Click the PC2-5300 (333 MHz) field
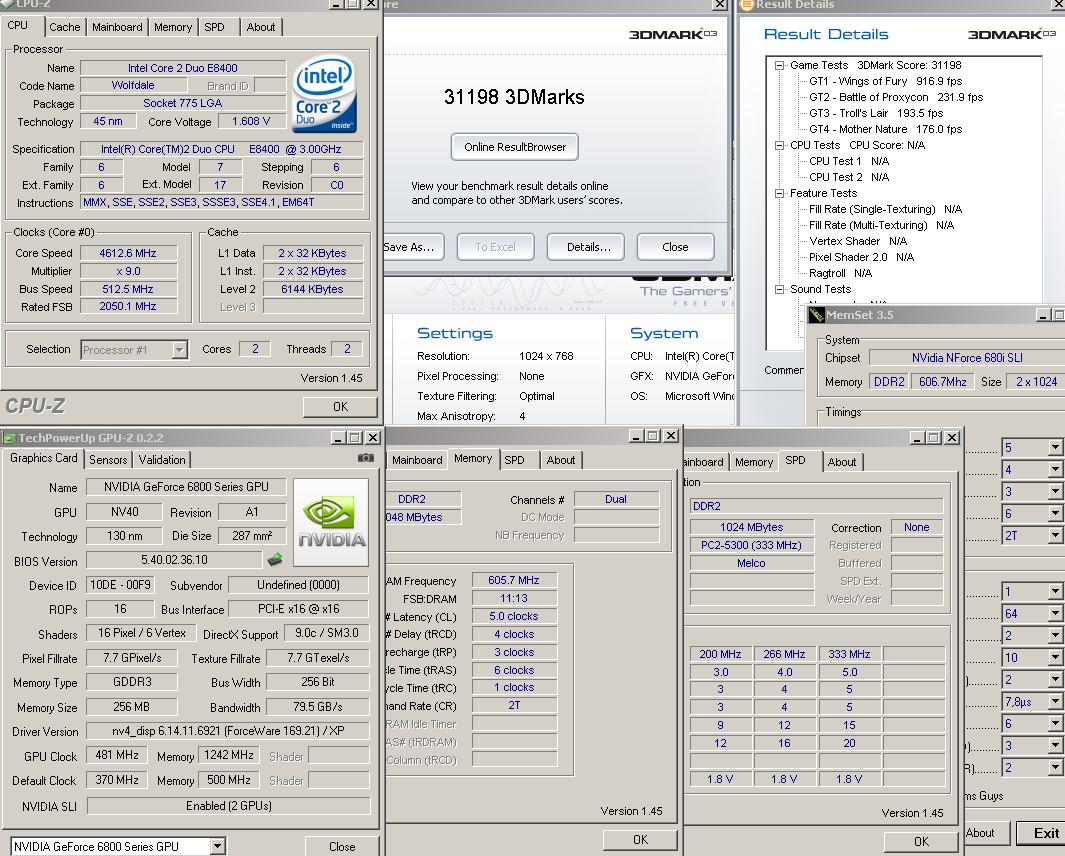Viewport: 1065px width, 856px height. (751, 545)
